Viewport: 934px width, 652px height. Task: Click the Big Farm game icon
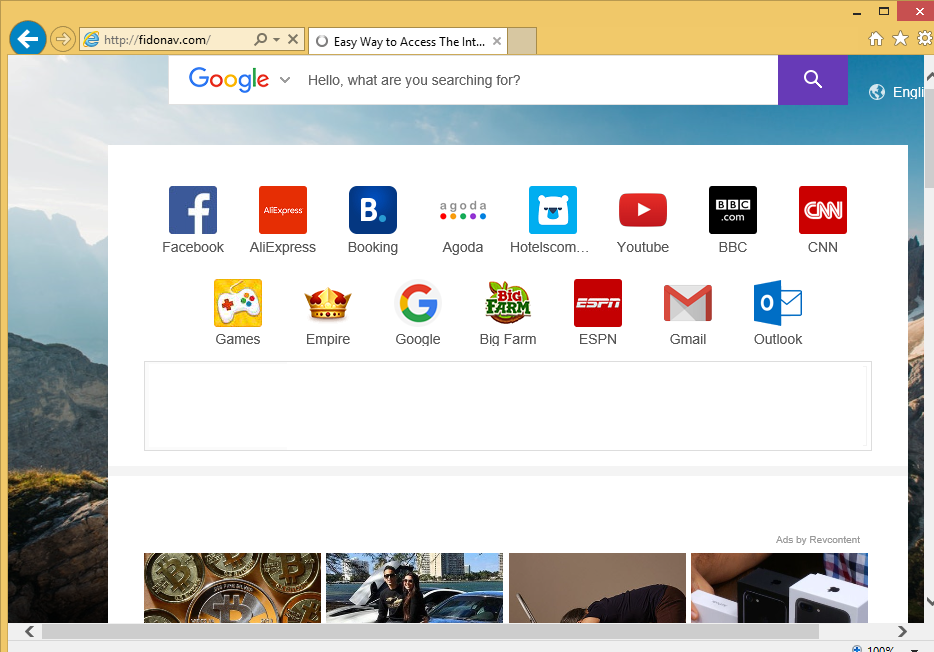[508, 303]
